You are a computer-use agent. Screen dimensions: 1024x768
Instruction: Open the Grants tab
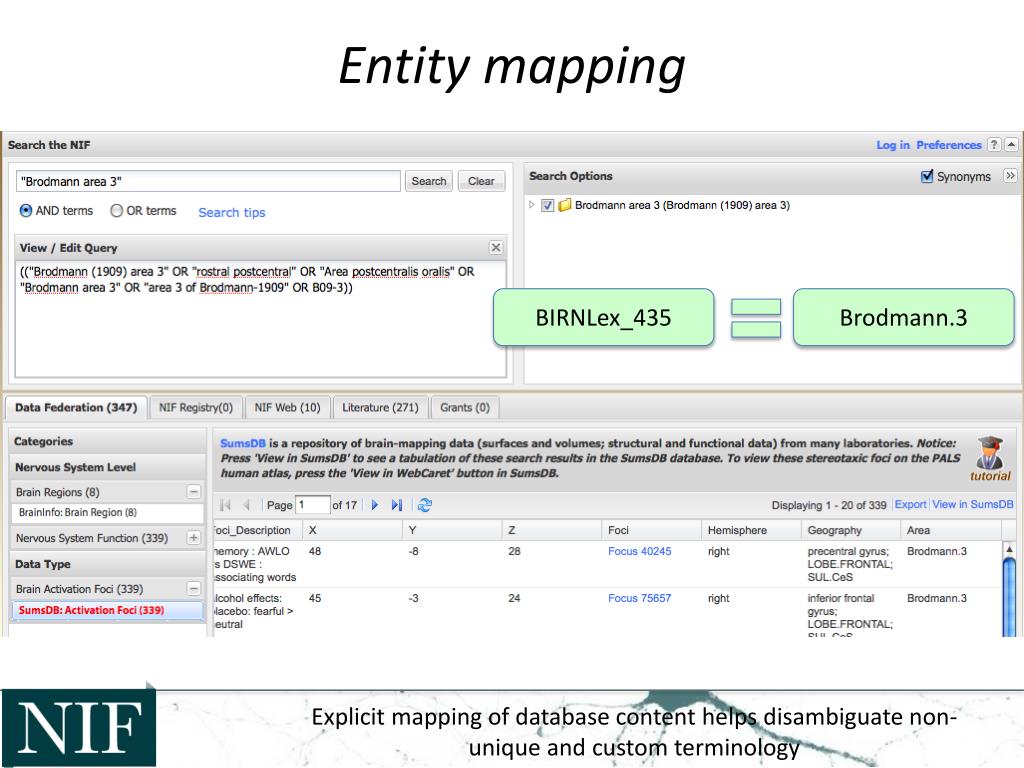pos(464,408)
